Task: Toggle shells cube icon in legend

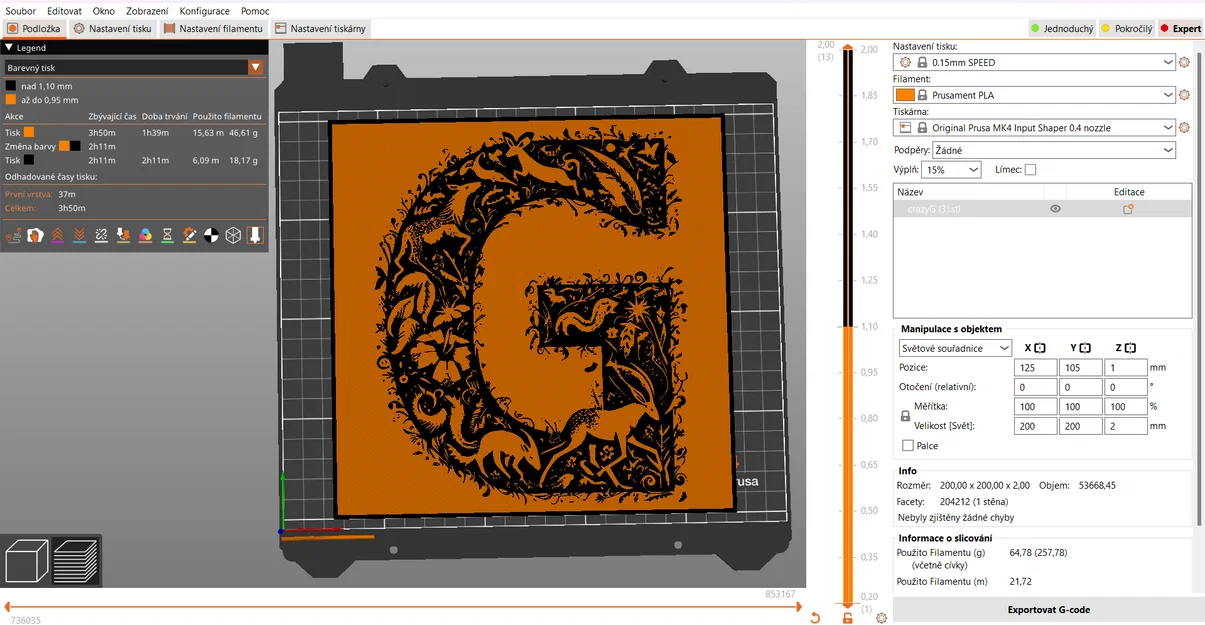Action: tap(233, 235)
